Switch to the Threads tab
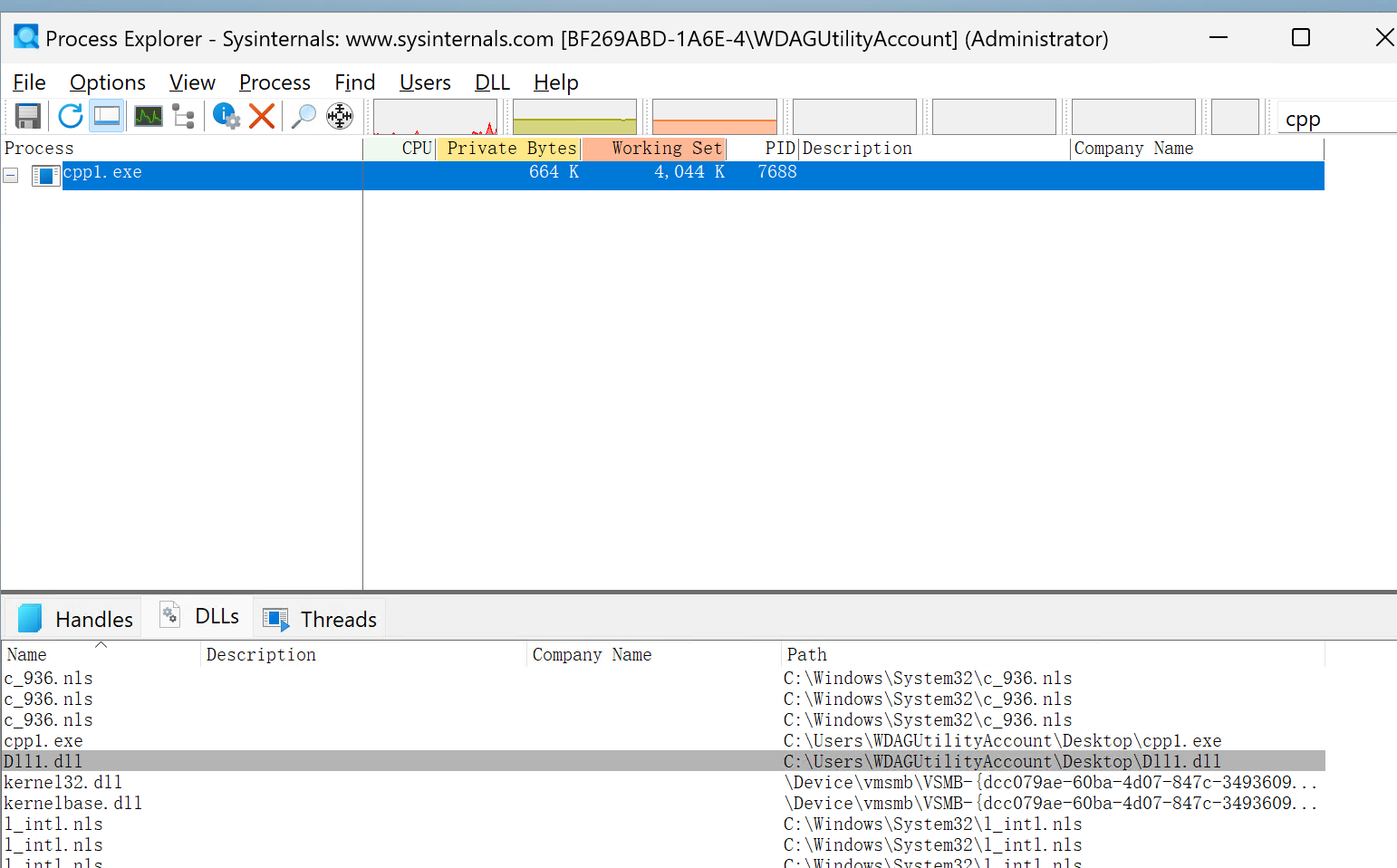The width and height of the screenshot is (1397, 868). (320, 619)
